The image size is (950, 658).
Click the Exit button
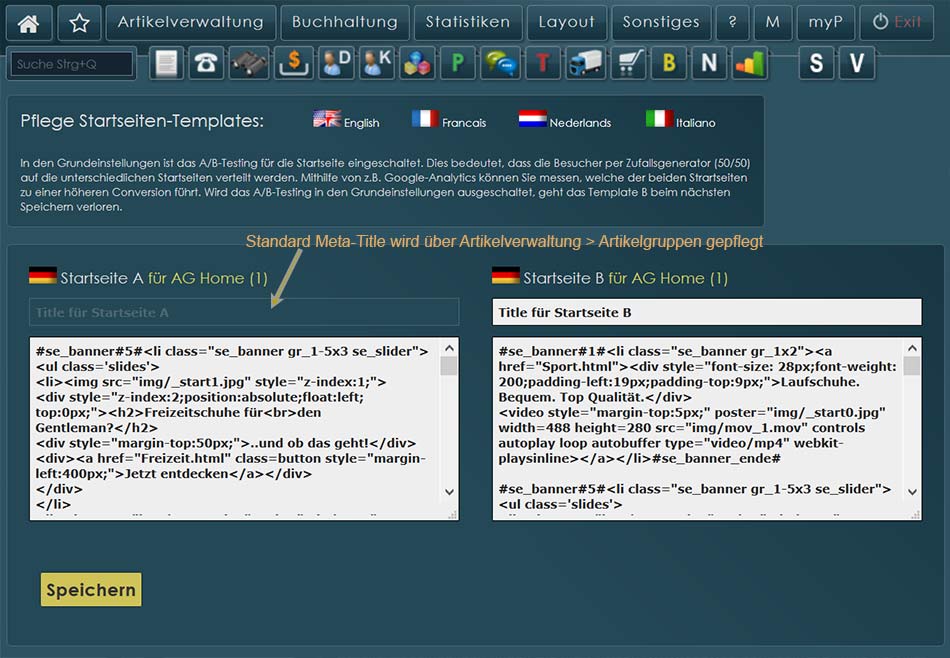pos(897,22)
